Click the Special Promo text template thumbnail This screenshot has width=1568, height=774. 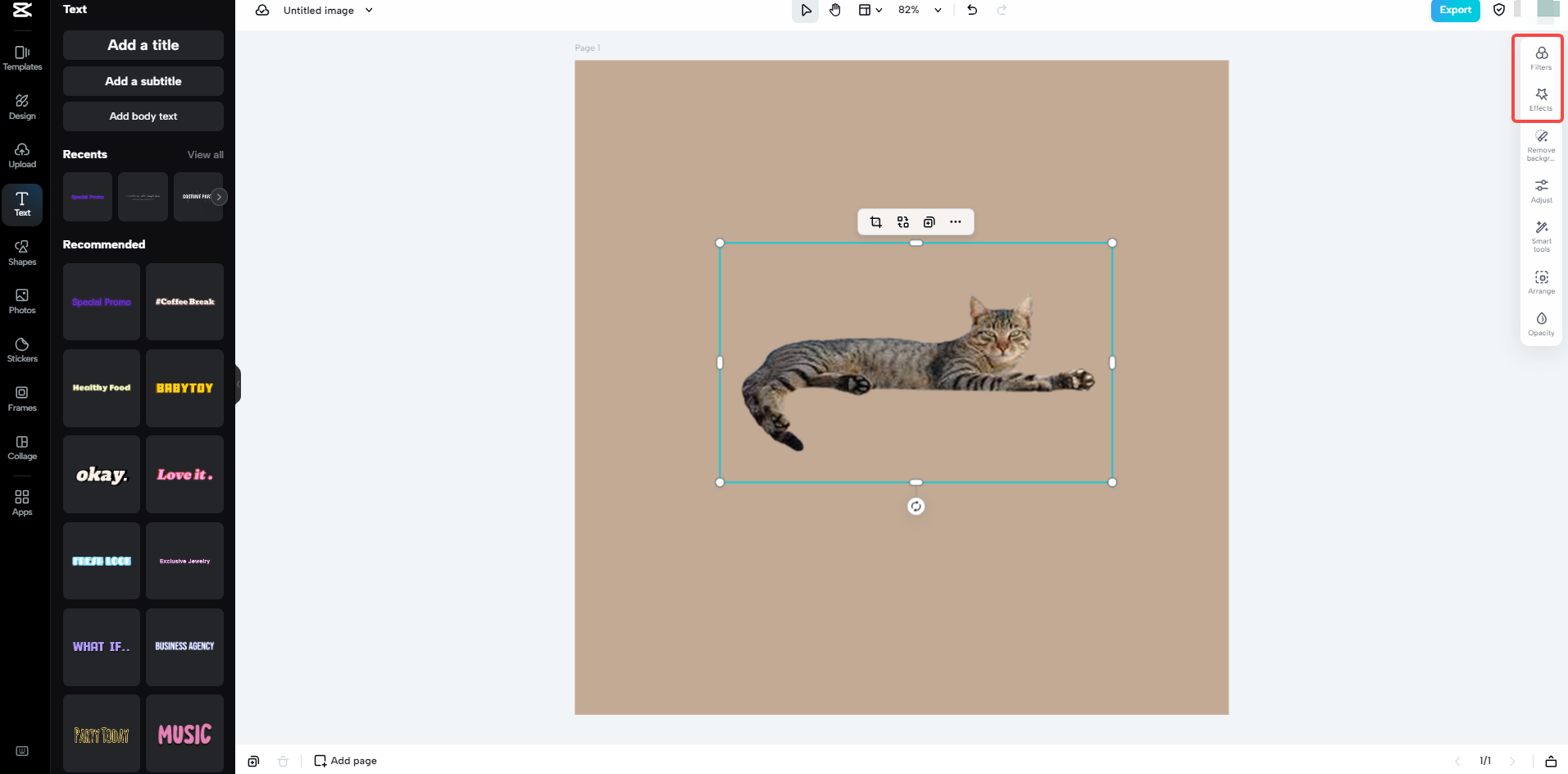[101, 302]
